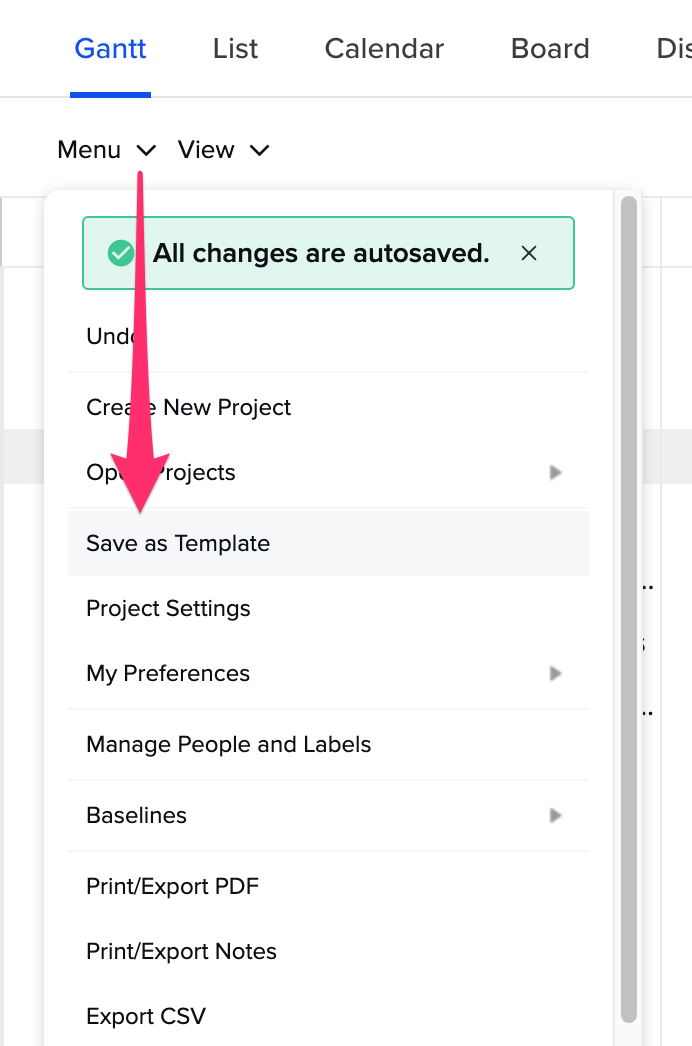Click the chevron next to Menu

[146, 150]
